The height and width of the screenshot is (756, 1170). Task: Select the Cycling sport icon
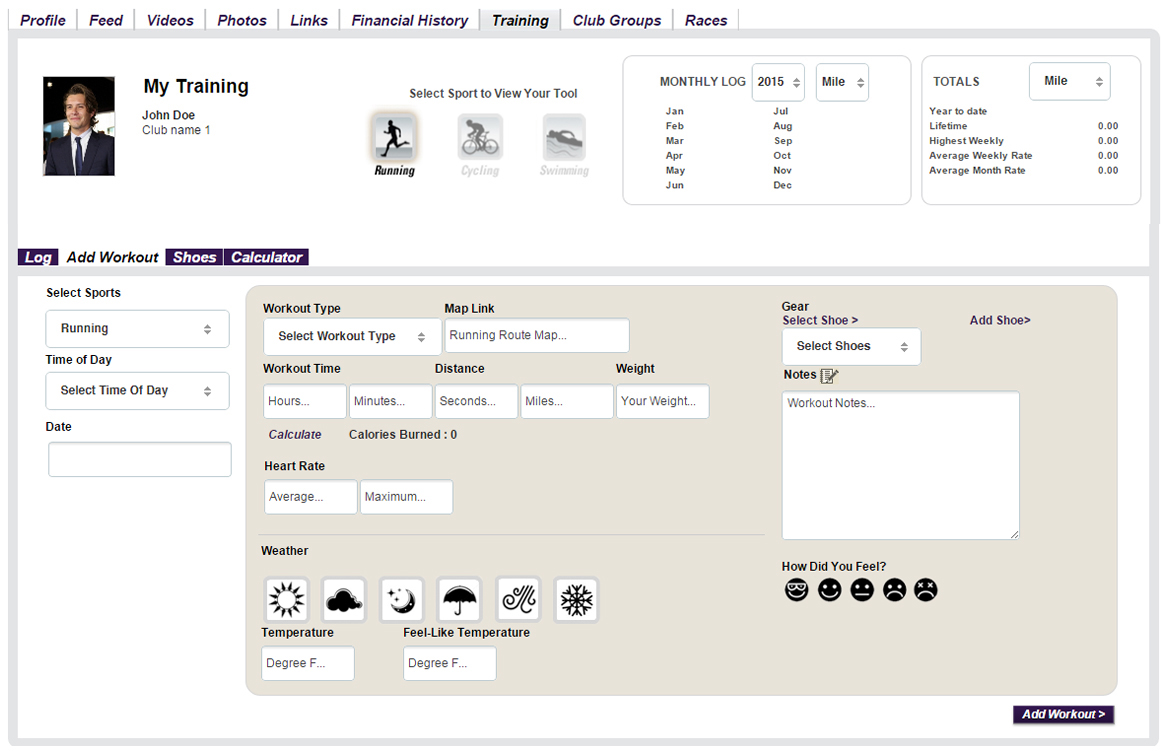pyautogui.click(x=480, y=137)
